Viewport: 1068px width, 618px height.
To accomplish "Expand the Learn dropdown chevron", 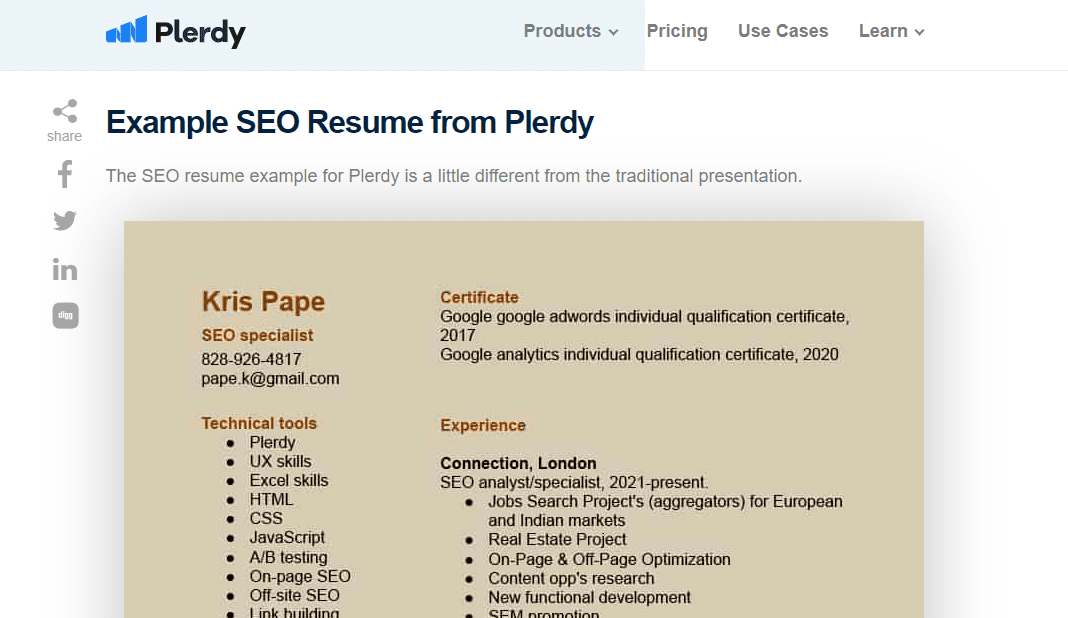I will click(x=919, y=32).
